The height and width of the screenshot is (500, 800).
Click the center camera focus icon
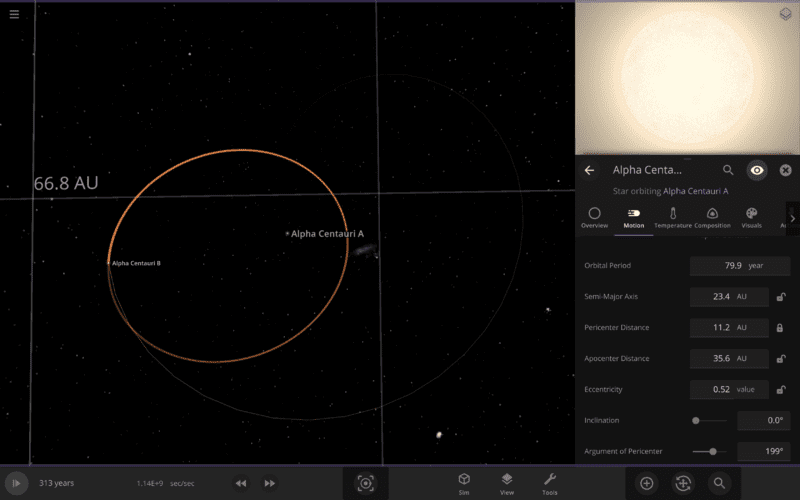366,483
